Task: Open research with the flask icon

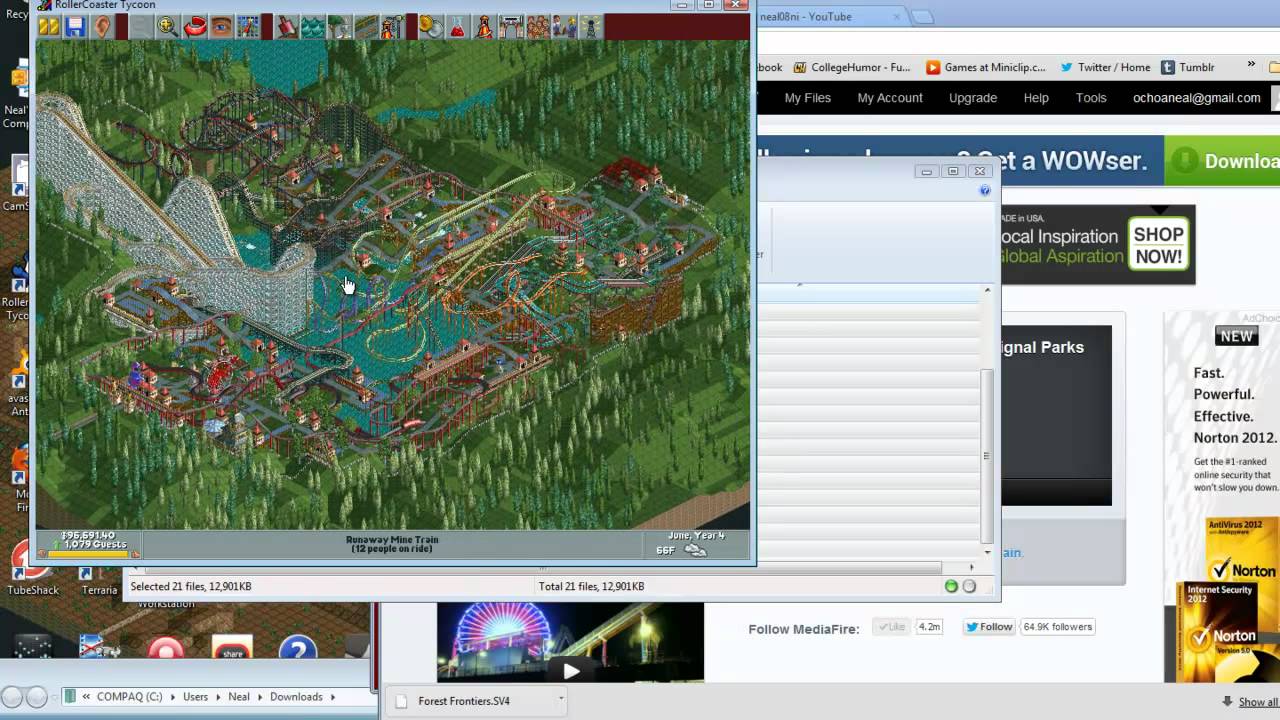Action: tap(458, 27)
